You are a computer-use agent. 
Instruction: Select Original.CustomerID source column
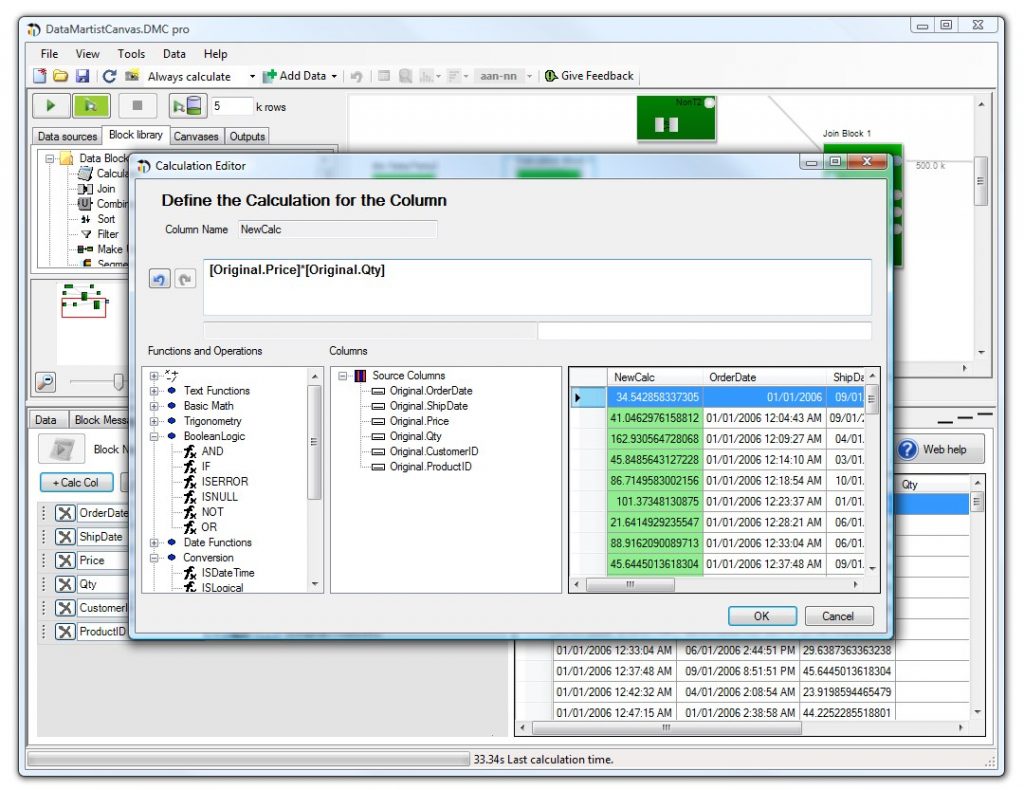[434, 451]
